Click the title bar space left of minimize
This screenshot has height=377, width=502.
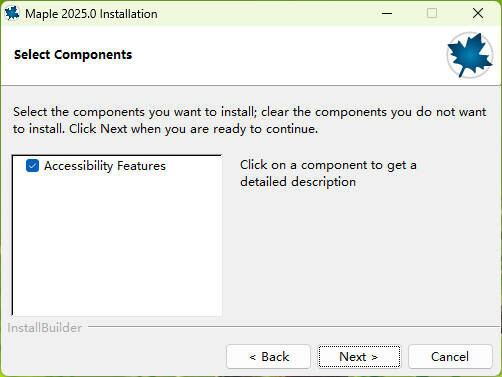tap(267, 13)
